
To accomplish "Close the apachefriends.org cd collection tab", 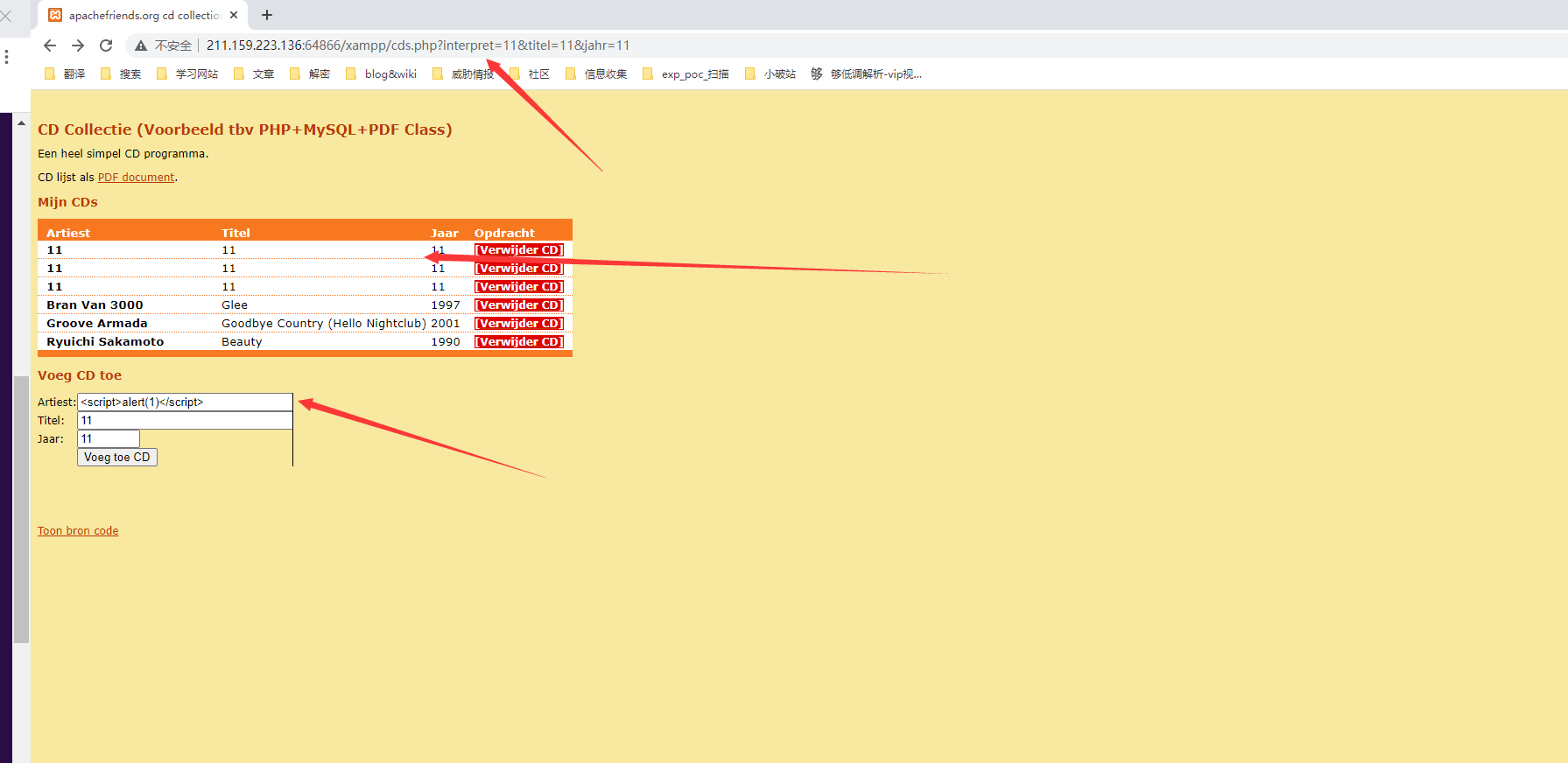I will pyautogui.click(x=234, y=15).
